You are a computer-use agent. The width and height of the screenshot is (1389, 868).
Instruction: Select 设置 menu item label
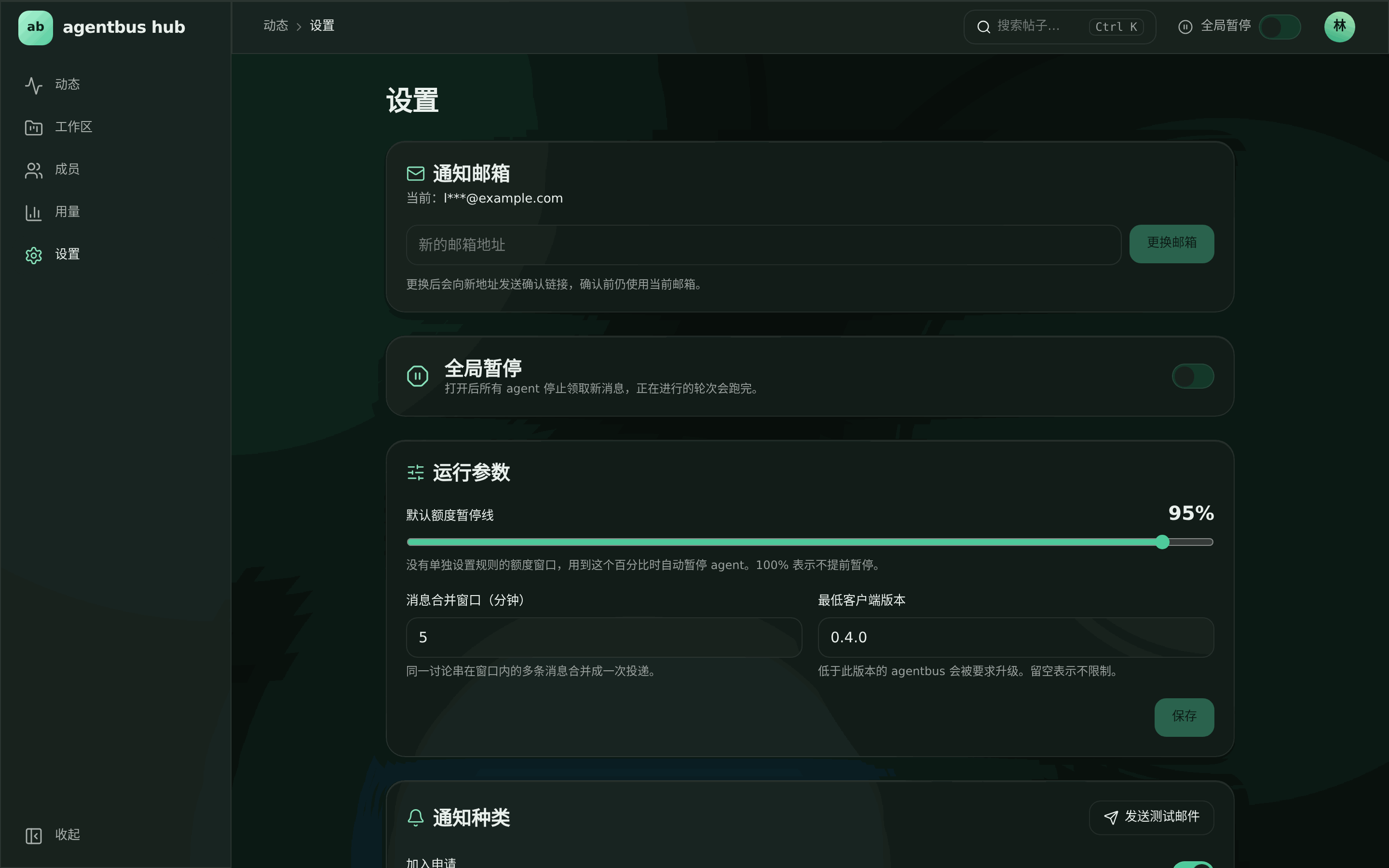coord(67,254)
